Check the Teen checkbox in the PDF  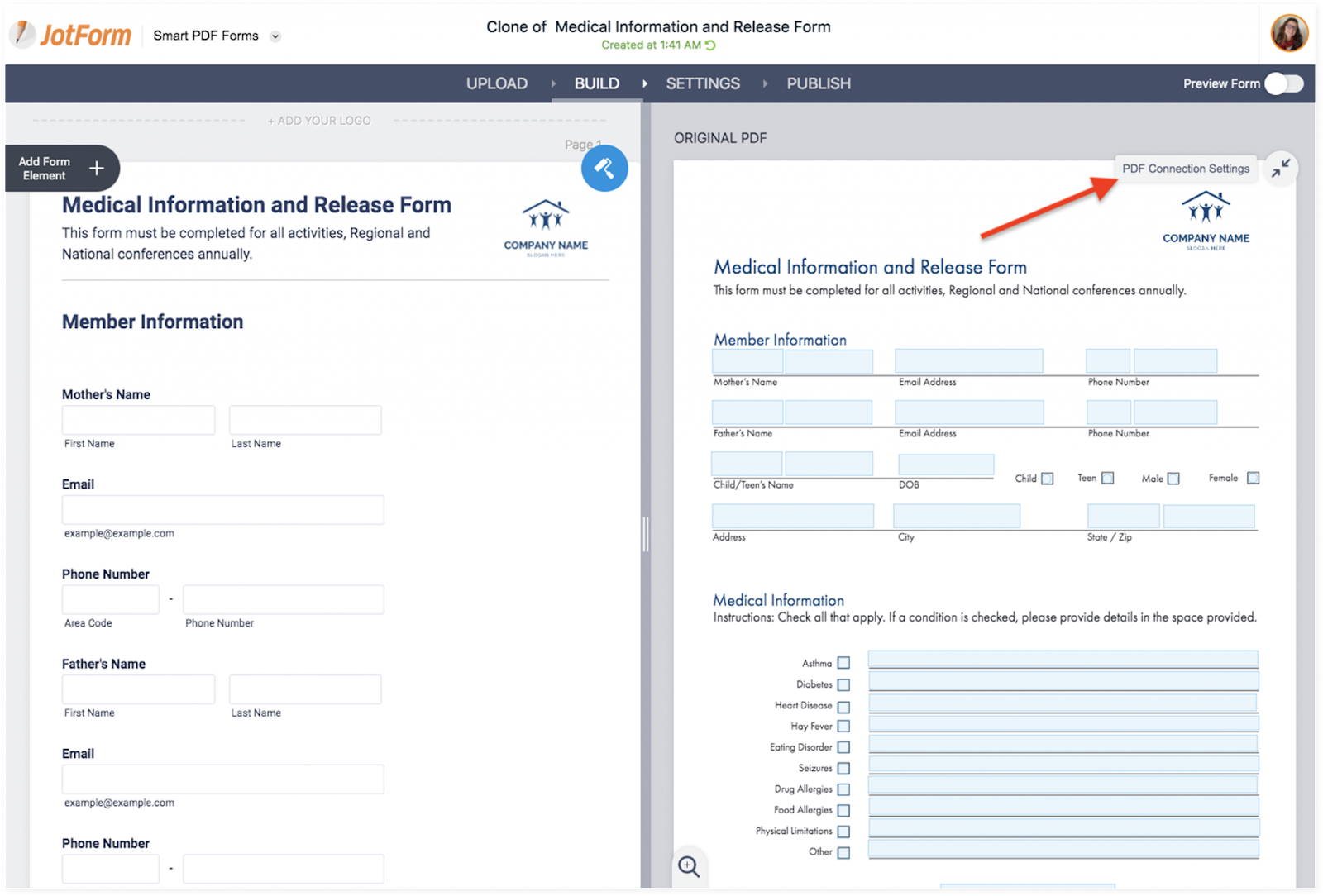tap(1108, 478)
